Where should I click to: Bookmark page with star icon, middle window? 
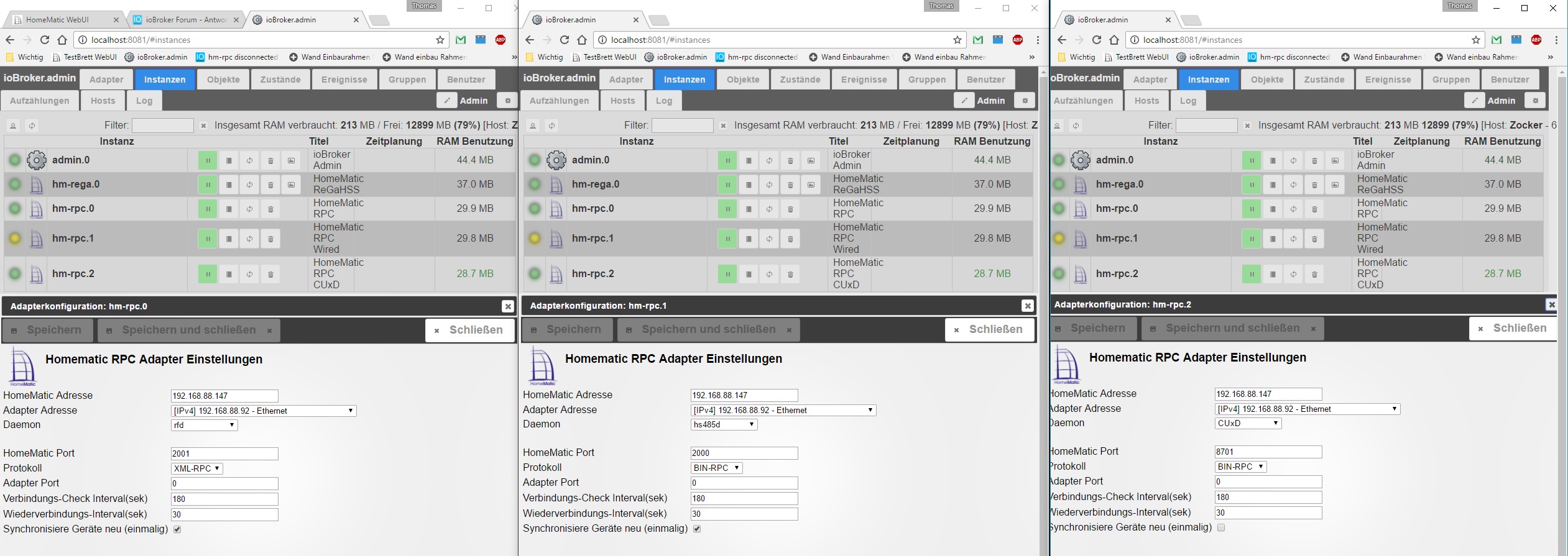coord(957,40)
